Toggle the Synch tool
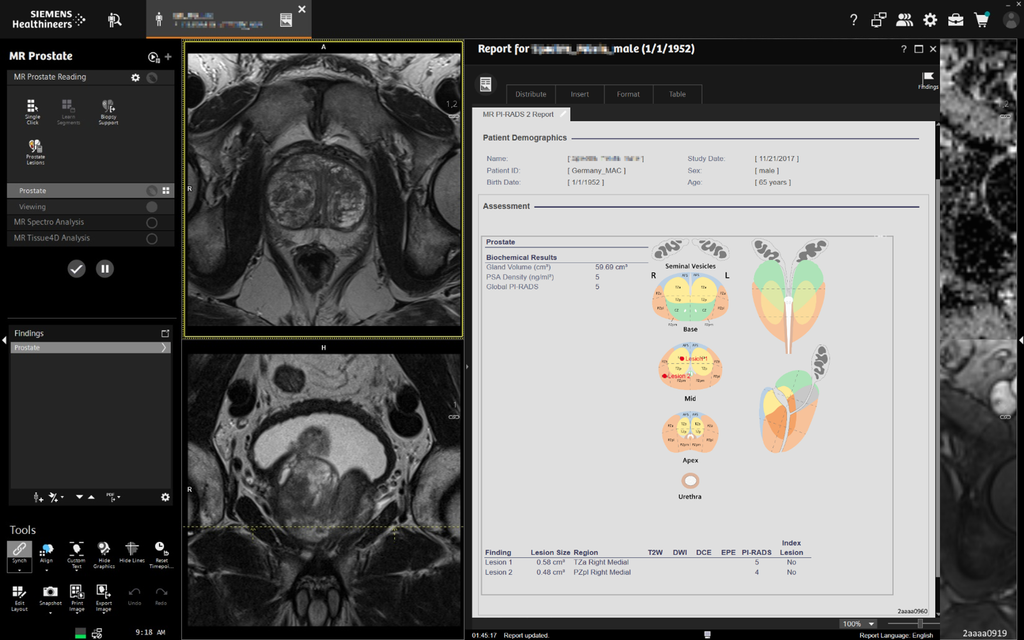The image size is (1024, 640). point(19,553)
